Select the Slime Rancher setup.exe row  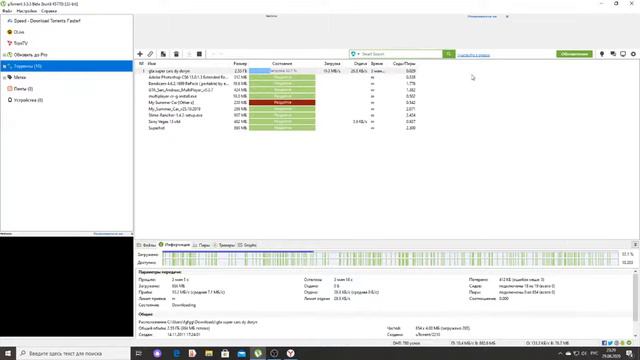coord(277,115)
